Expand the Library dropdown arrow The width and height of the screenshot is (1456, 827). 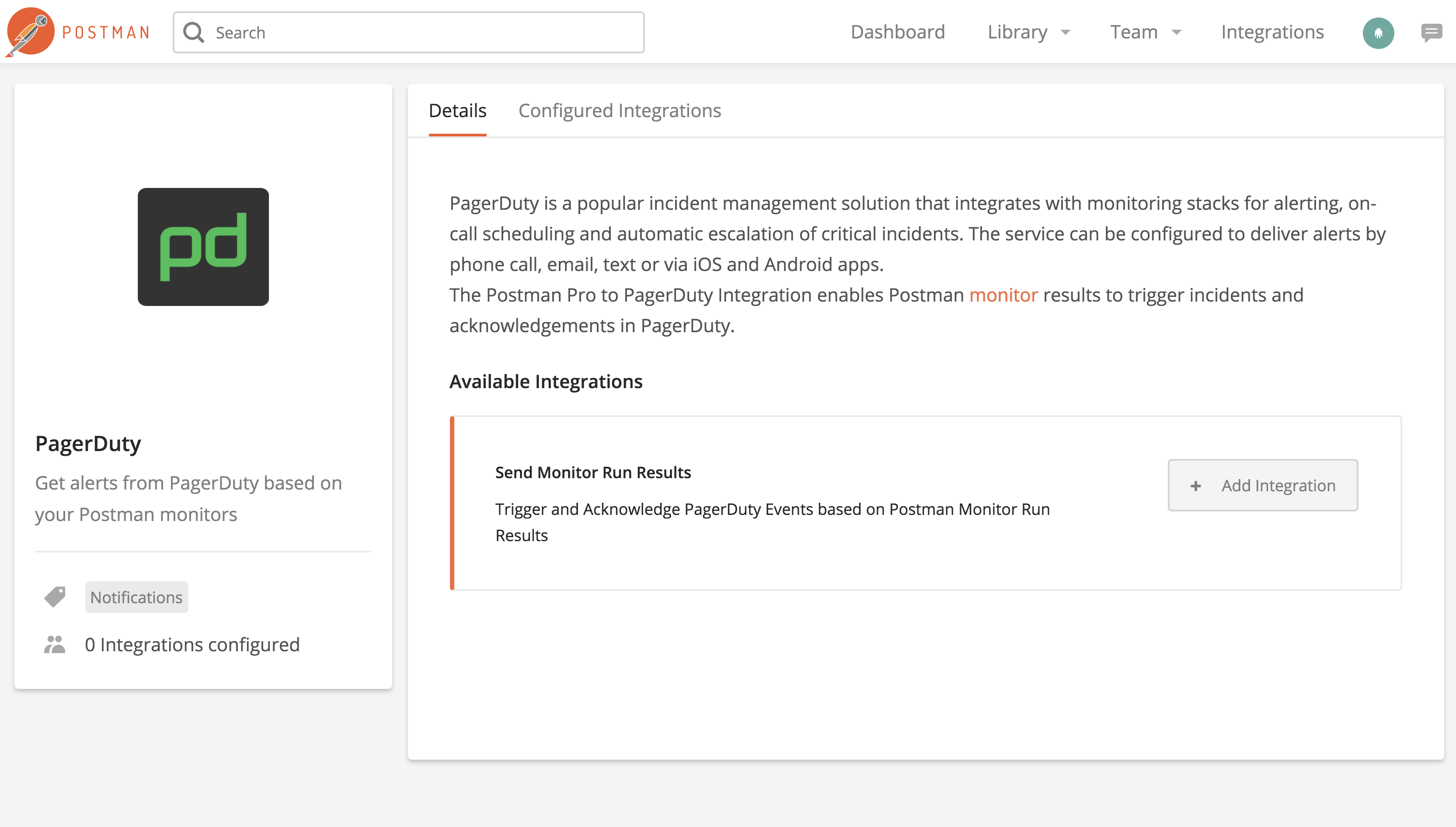point(1066,32)
